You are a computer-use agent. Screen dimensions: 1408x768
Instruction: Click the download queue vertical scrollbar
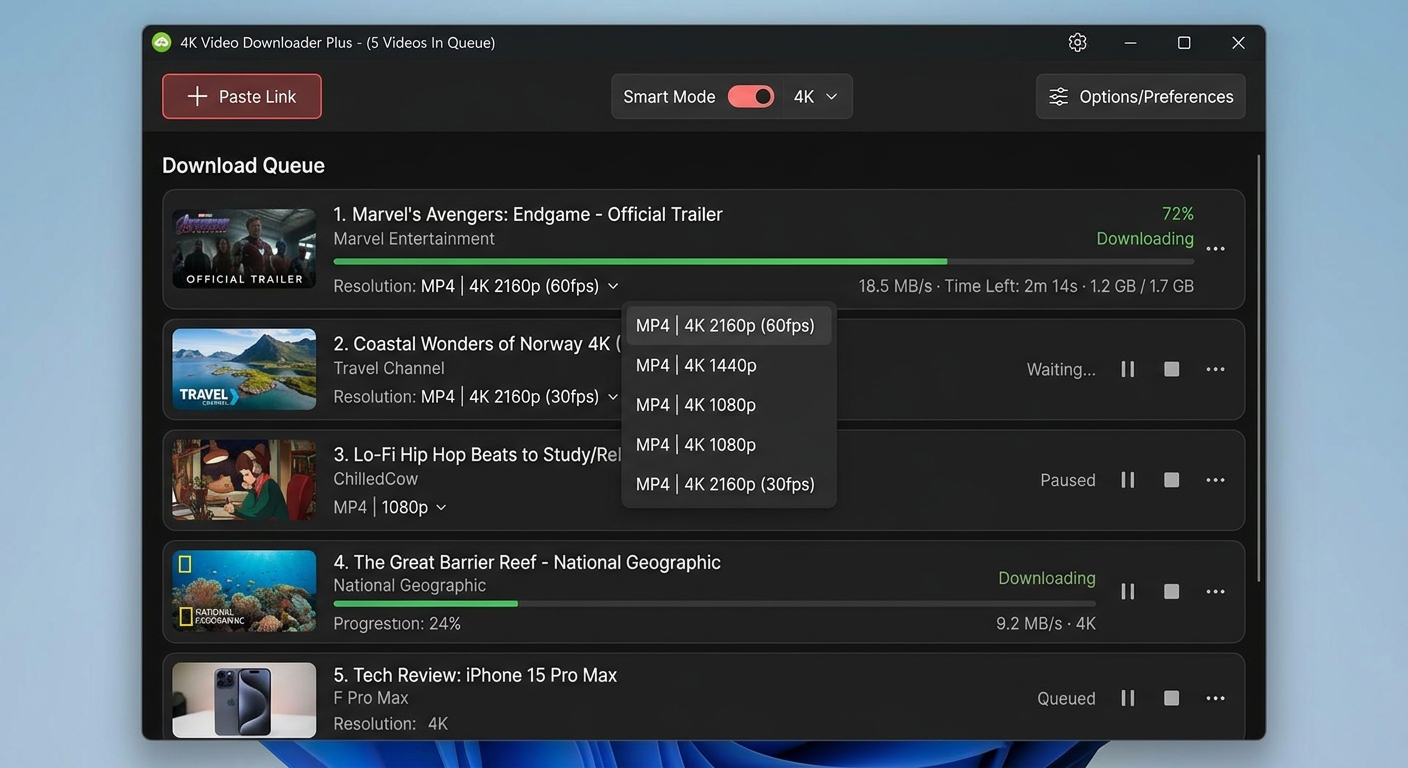pos(1258,370)
